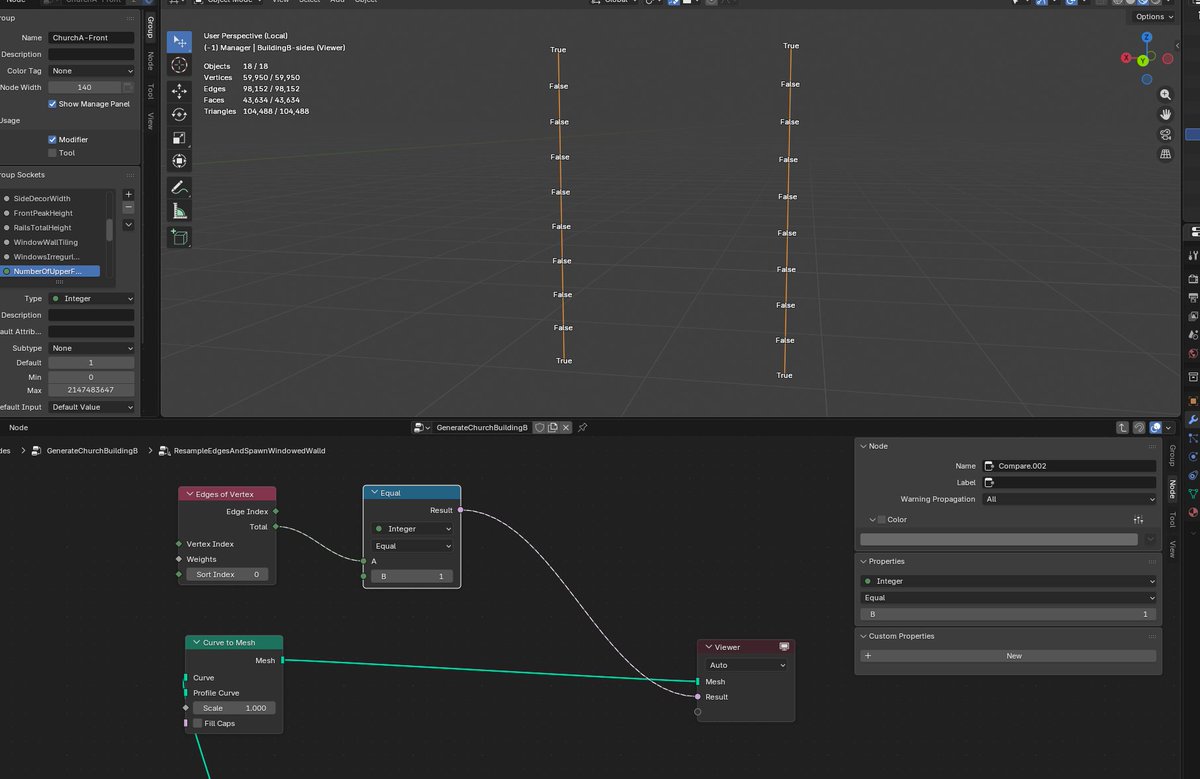Select the Scale tool
Viewport: 1200px width, 779px height.
[x=179, y=138]
